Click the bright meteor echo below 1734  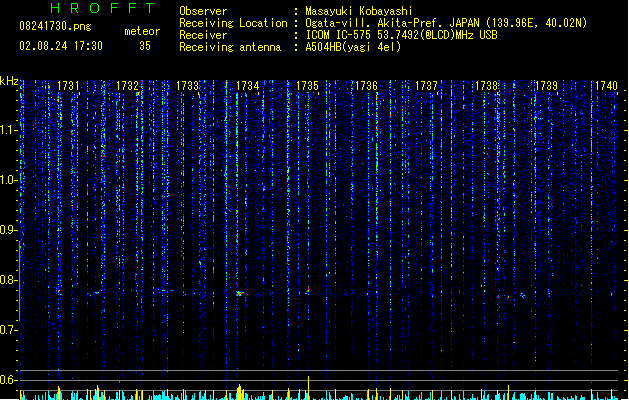click(239, 294)
